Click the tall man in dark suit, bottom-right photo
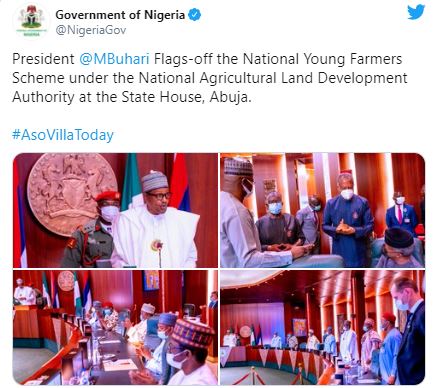Screen dimensions: 436x388 tap(407, 330)
